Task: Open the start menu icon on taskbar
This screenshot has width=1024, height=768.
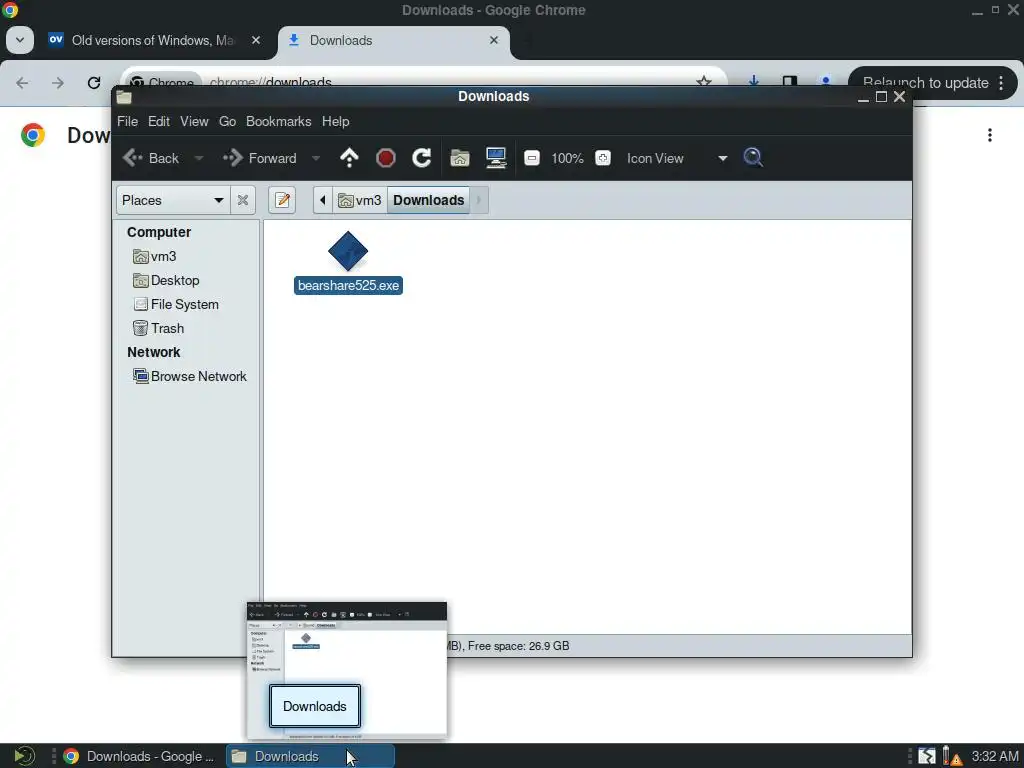Action: 25,756
